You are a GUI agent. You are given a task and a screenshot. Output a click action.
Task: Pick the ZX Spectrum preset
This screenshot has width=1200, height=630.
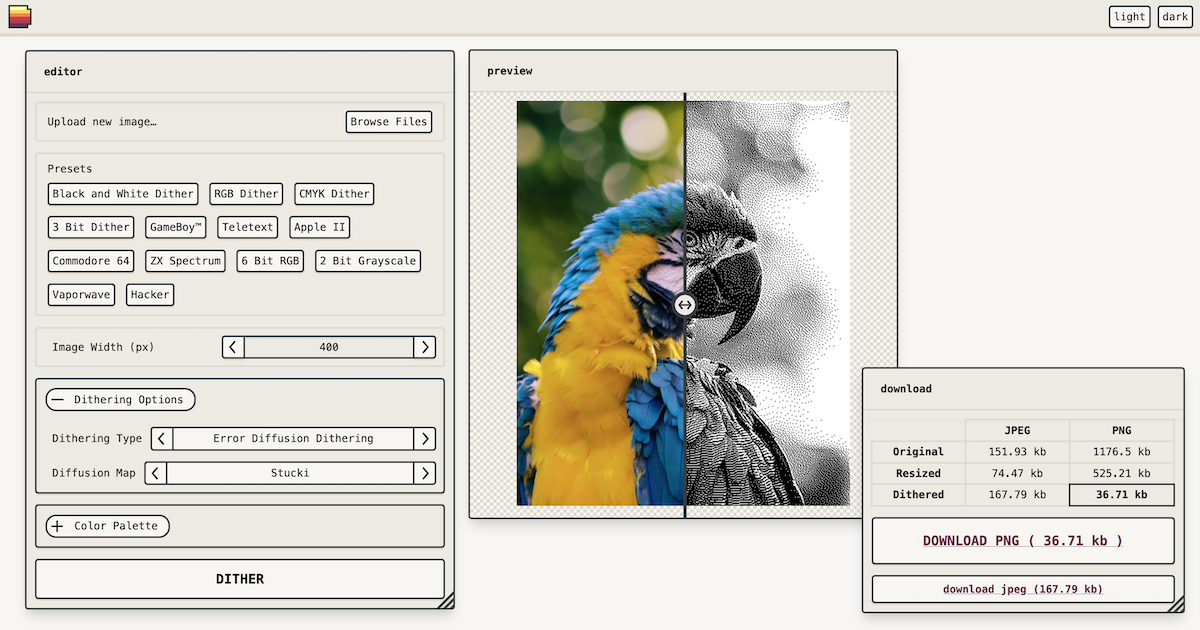tap(186, 261)
